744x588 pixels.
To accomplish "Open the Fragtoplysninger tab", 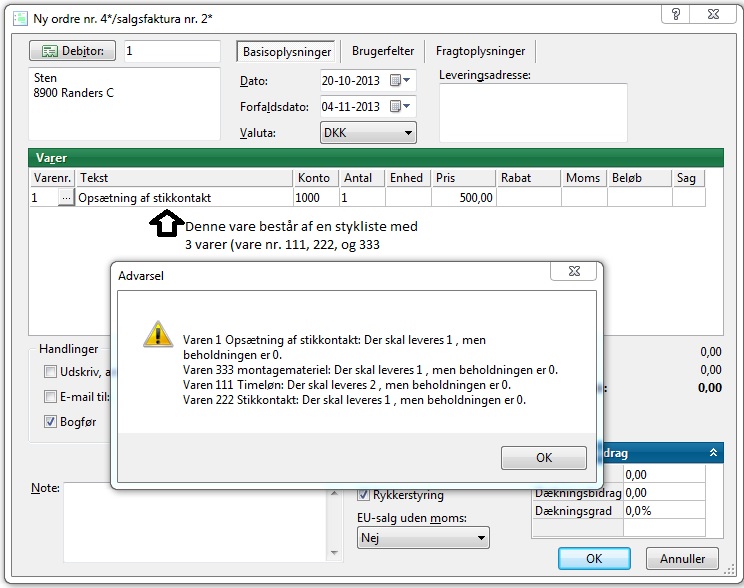I will pos(480,51).
